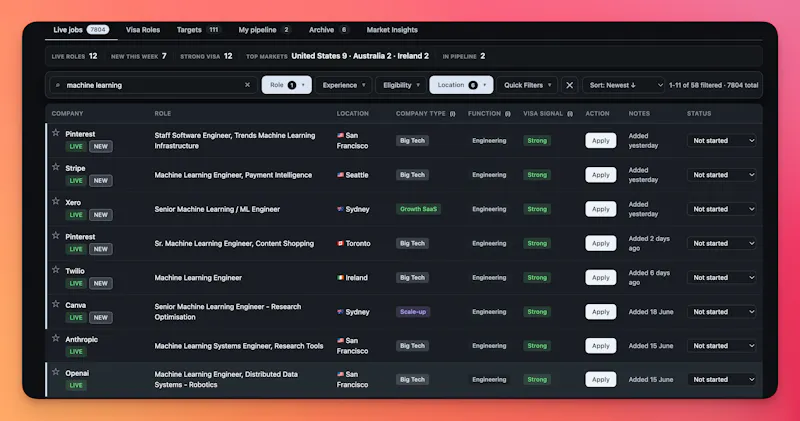Apply to Pinterest Content Shopping job
The image size is (800, 421).
pyautogui.click(x=601, y=243)
